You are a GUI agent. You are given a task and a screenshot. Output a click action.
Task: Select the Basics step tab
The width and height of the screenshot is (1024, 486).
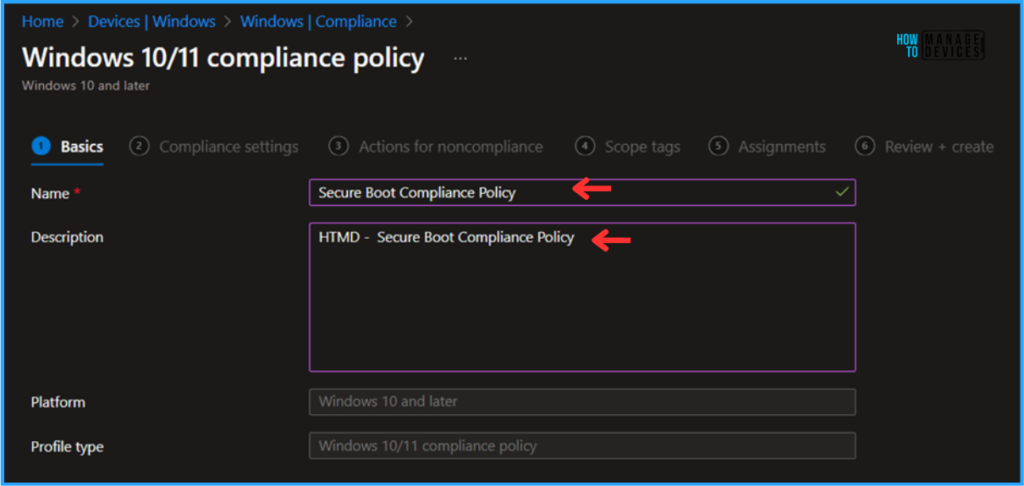pyautogui.click(x=67, y=147)
